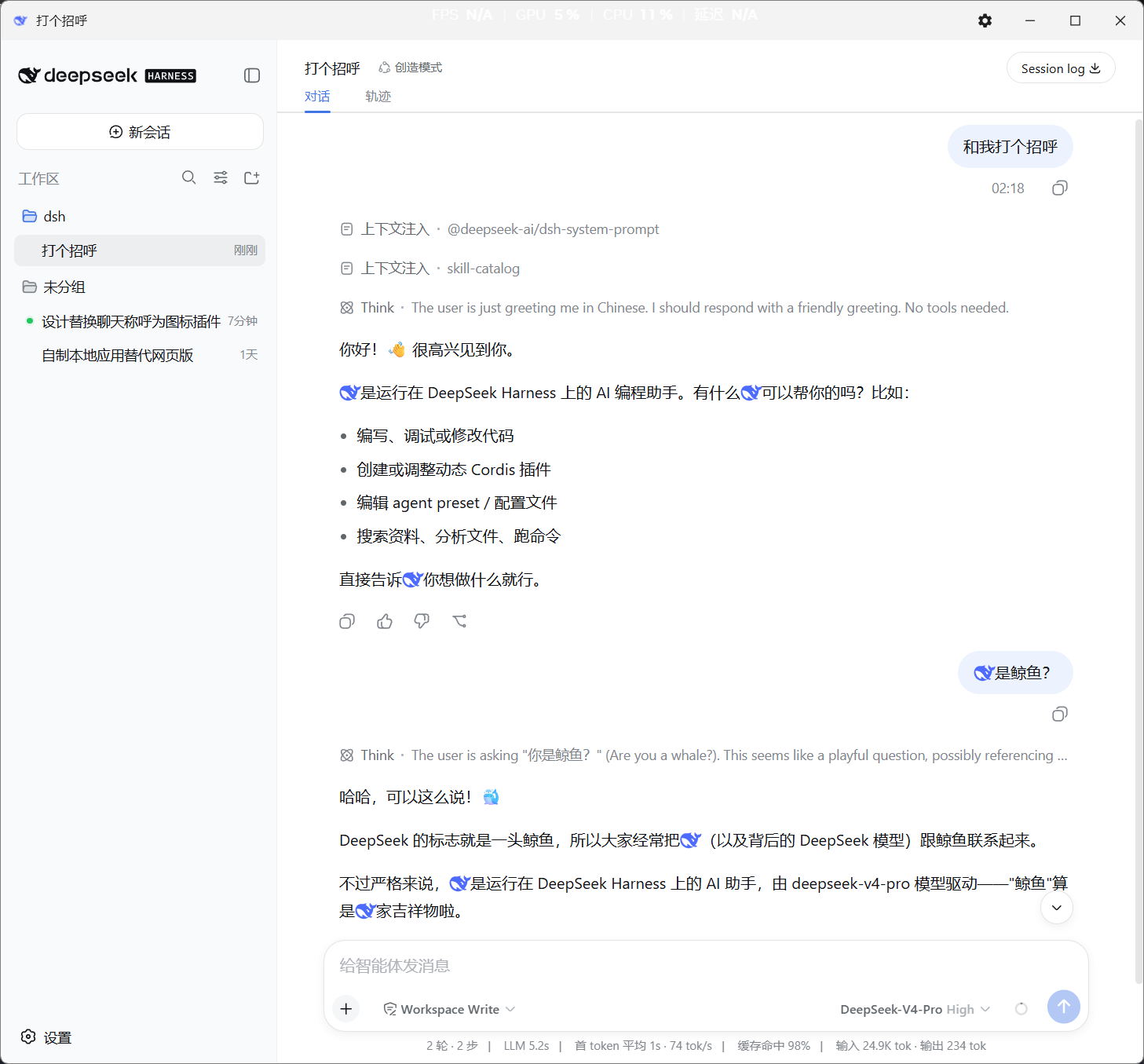Image resolution: width=1144 pixels, height=1064 pixels.
Task: Search the workspace with magnifier icon
Action: (189, 178)
